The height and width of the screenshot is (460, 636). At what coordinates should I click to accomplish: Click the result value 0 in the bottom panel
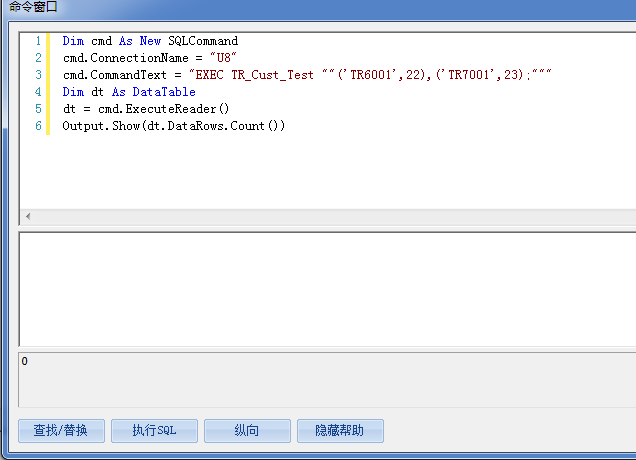25,361
